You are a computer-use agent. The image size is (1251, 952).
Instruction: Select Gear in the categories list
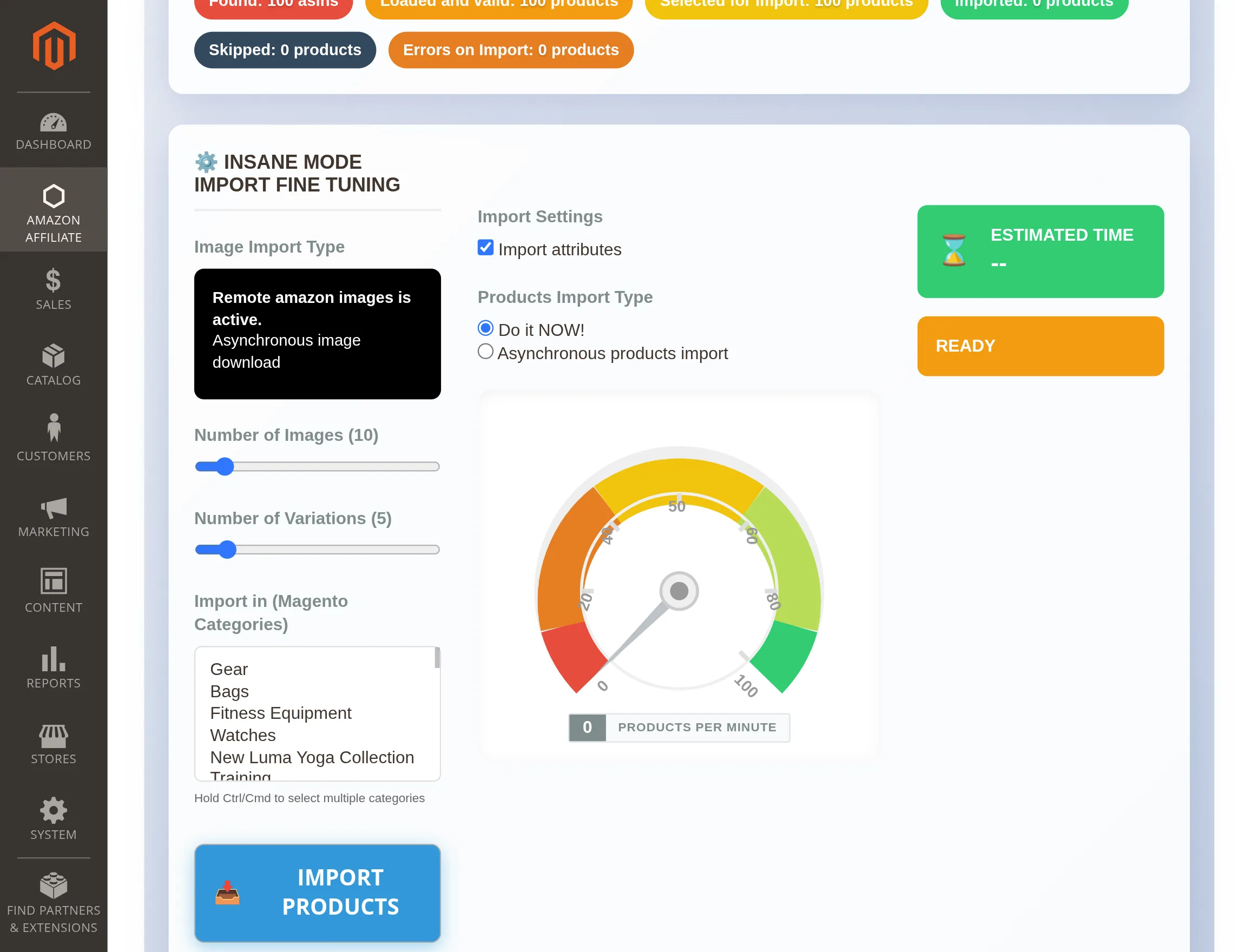pos(229,670)
